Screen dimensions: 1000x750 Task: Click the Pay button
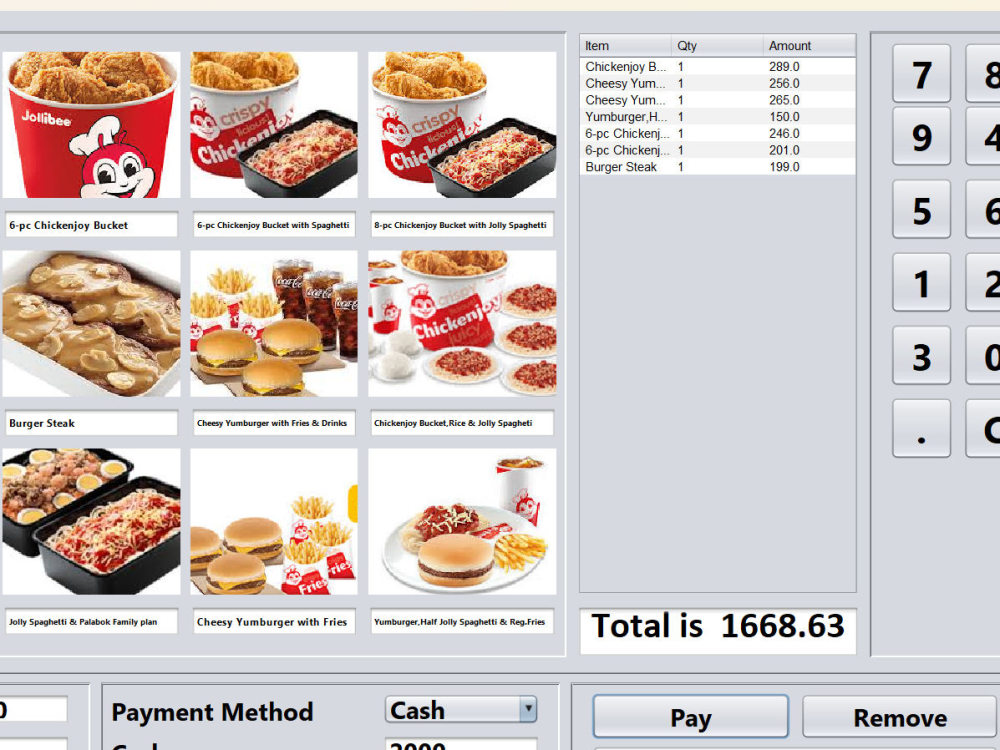690,716
